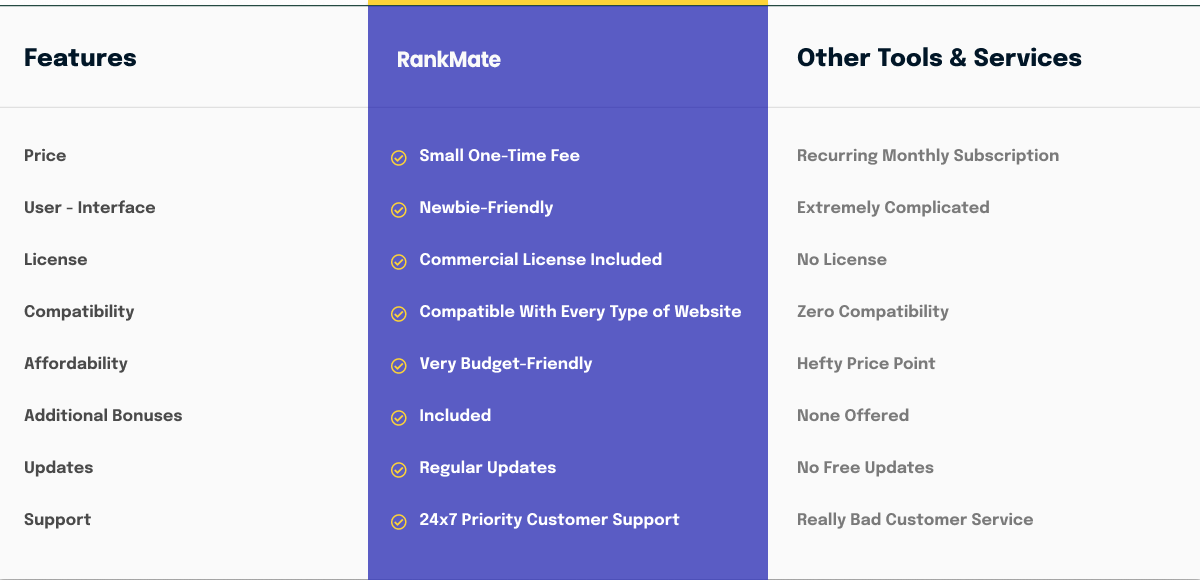
Task: Select the Features column heading
Action: click(80, 57)
